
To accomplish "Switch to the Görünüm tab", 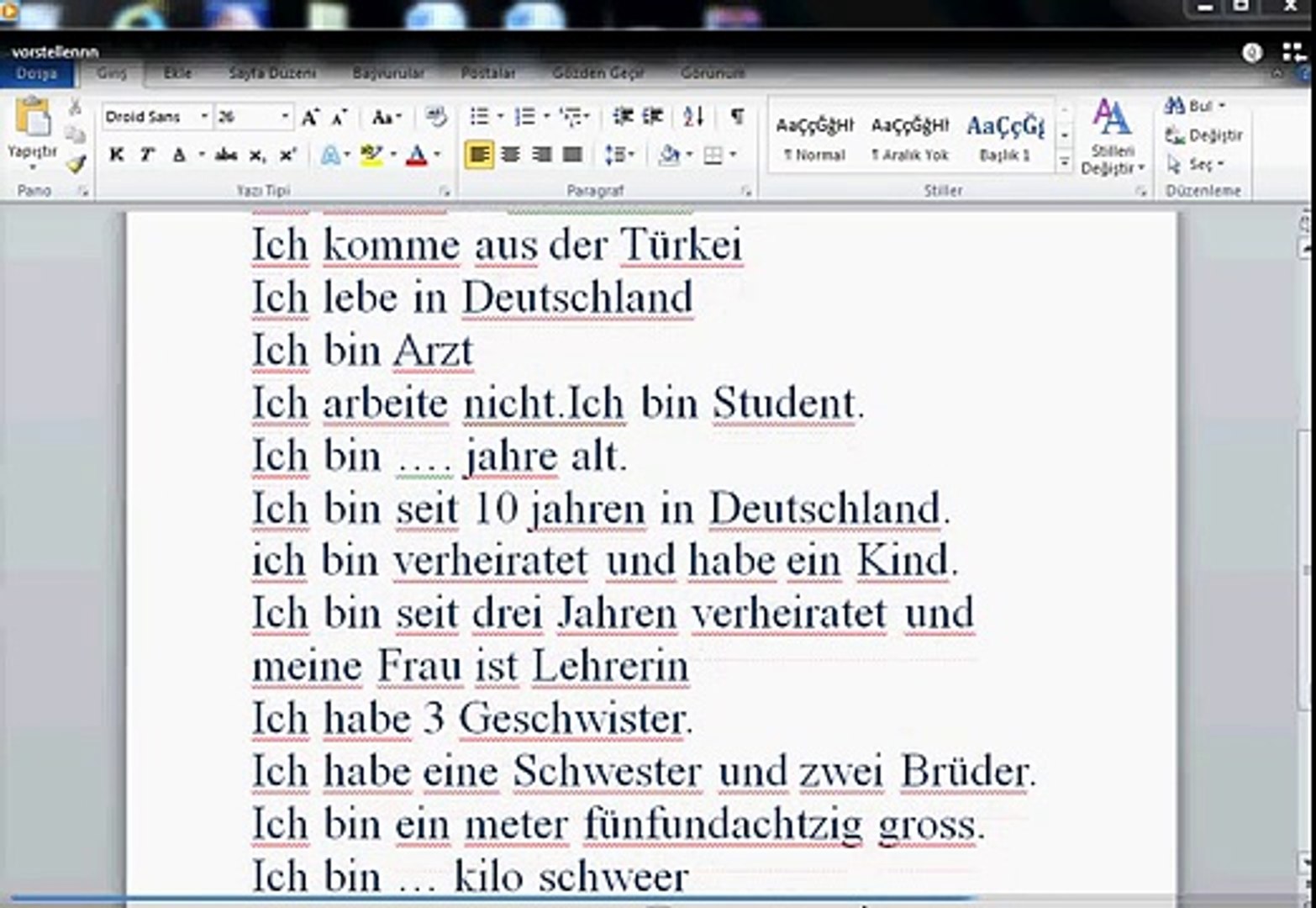I will (x=713, y=74).
